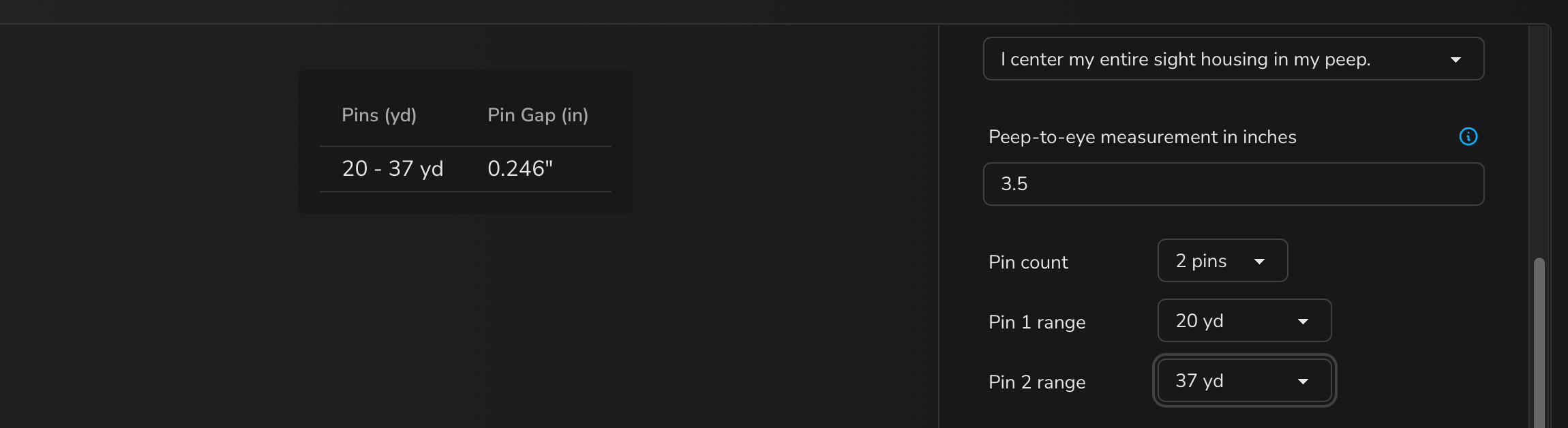Click the Peep-to-eye measurement in inches label

(1142, 137)
